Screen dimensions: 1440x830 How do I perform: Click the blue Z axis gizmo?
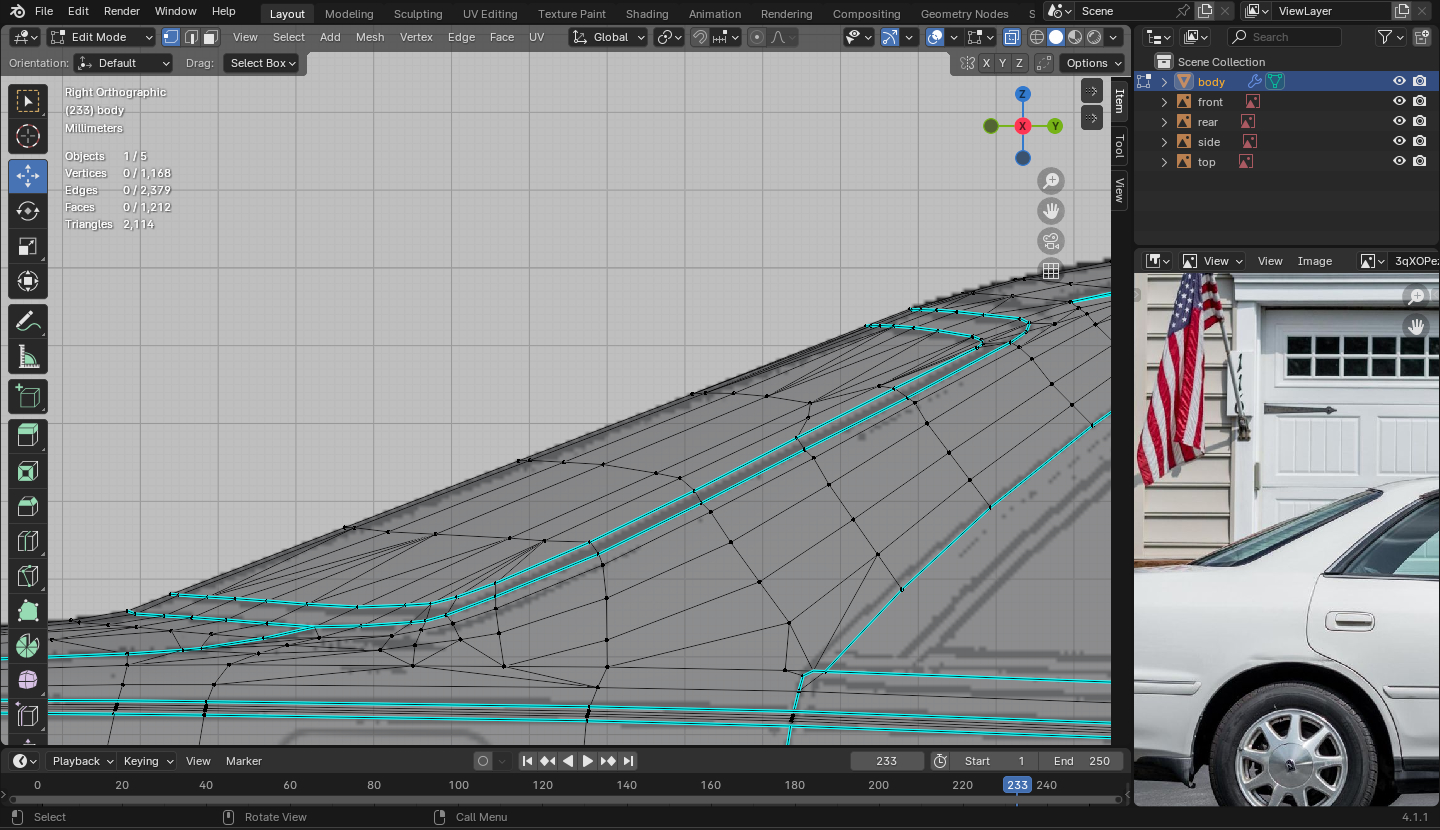pos(1022,94)
